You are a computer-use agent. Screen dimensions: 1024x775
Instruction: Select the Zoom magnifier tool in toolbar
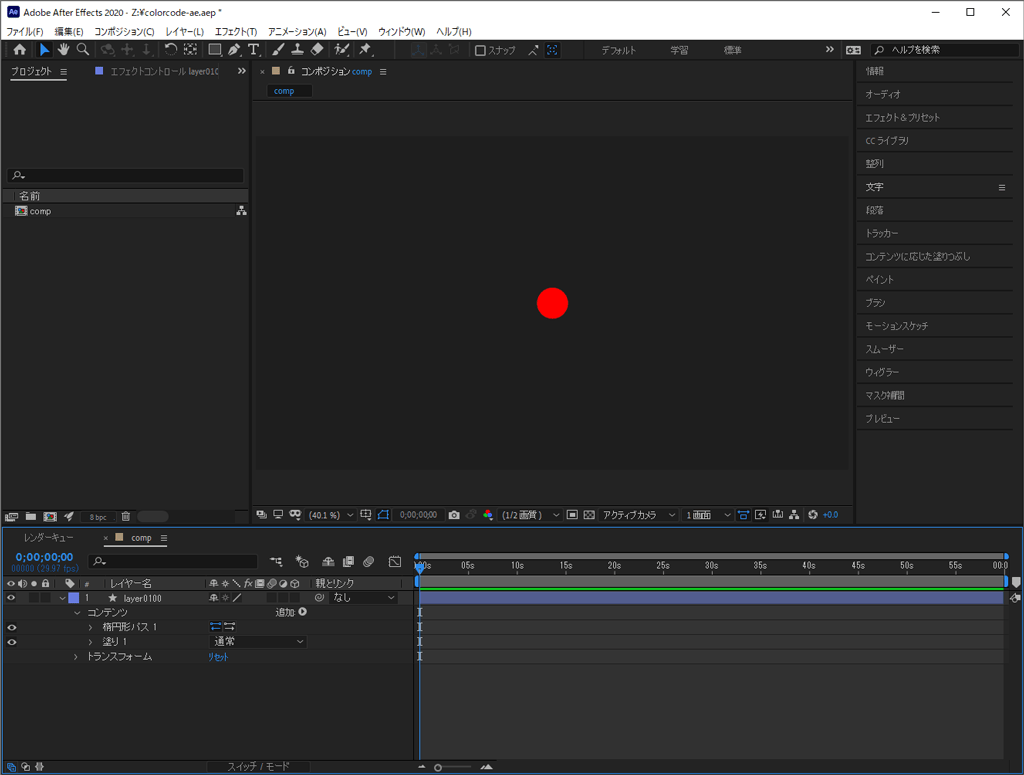coord(83,50)
